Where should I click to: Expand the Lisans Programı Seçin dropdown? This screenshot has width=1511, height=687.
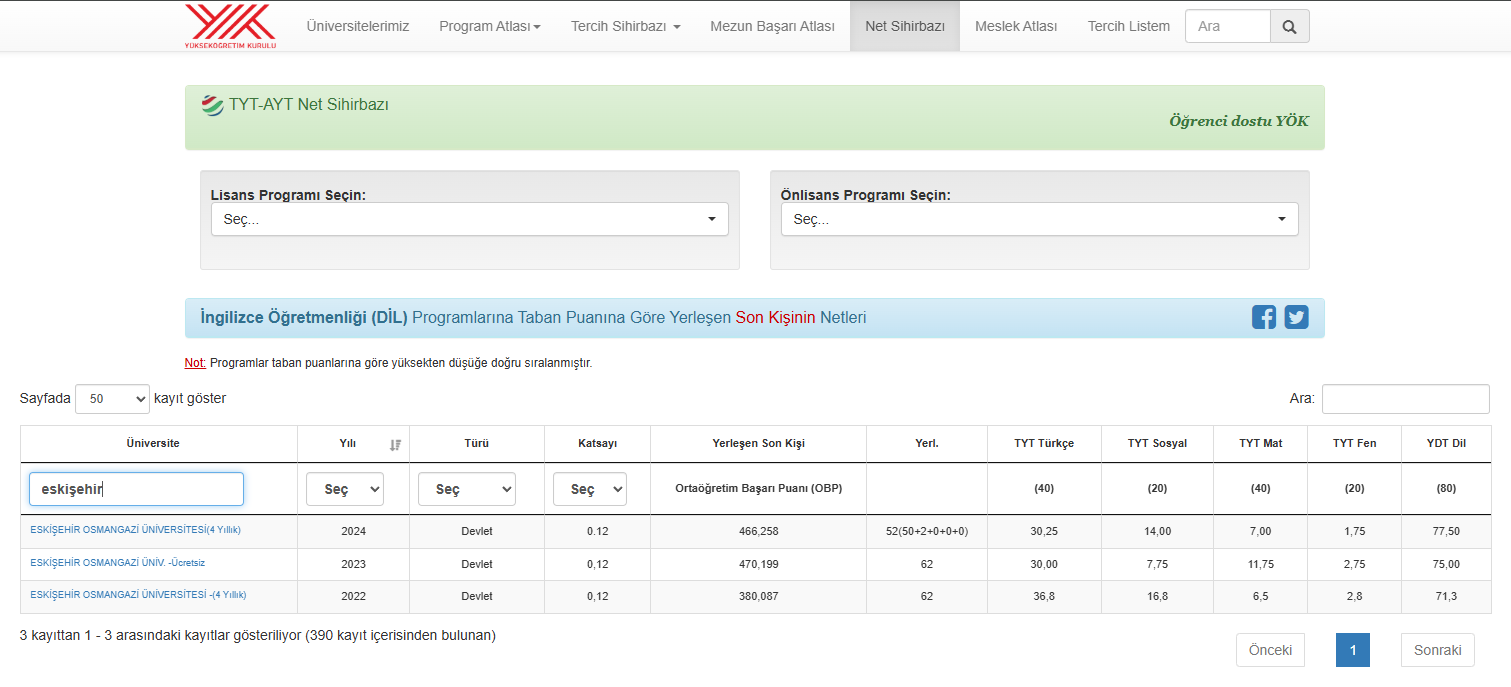(x=469, y=219)
